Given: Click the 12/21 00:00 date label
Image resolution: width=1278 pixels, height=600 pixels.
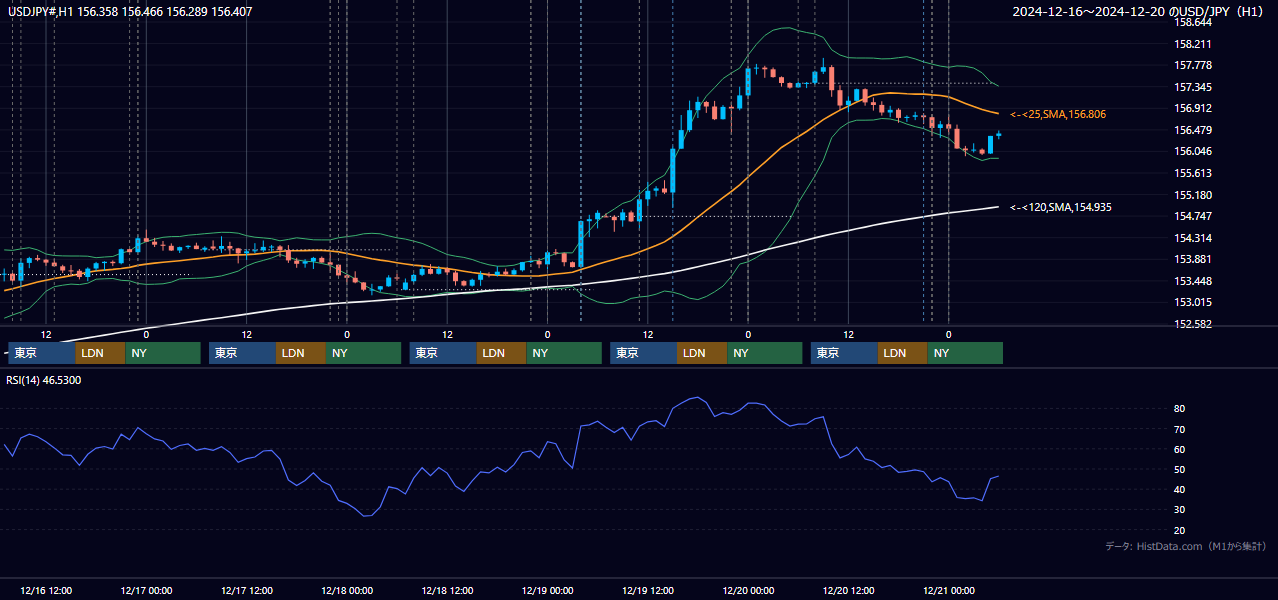Looking at the screenshot, I should pyautogui.click(x=949, y=590).
